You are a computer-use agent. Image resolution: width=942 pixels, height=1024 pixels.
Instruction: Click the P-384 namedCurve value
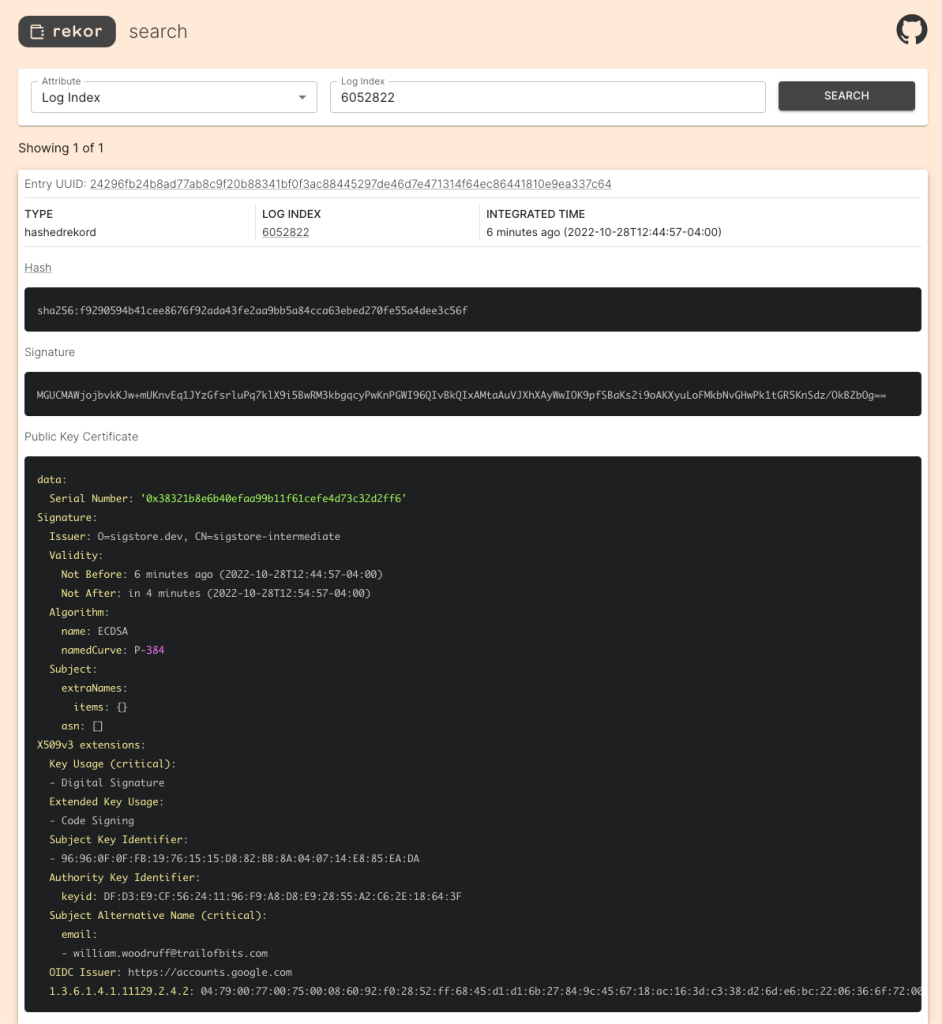[x=149, y=650]
